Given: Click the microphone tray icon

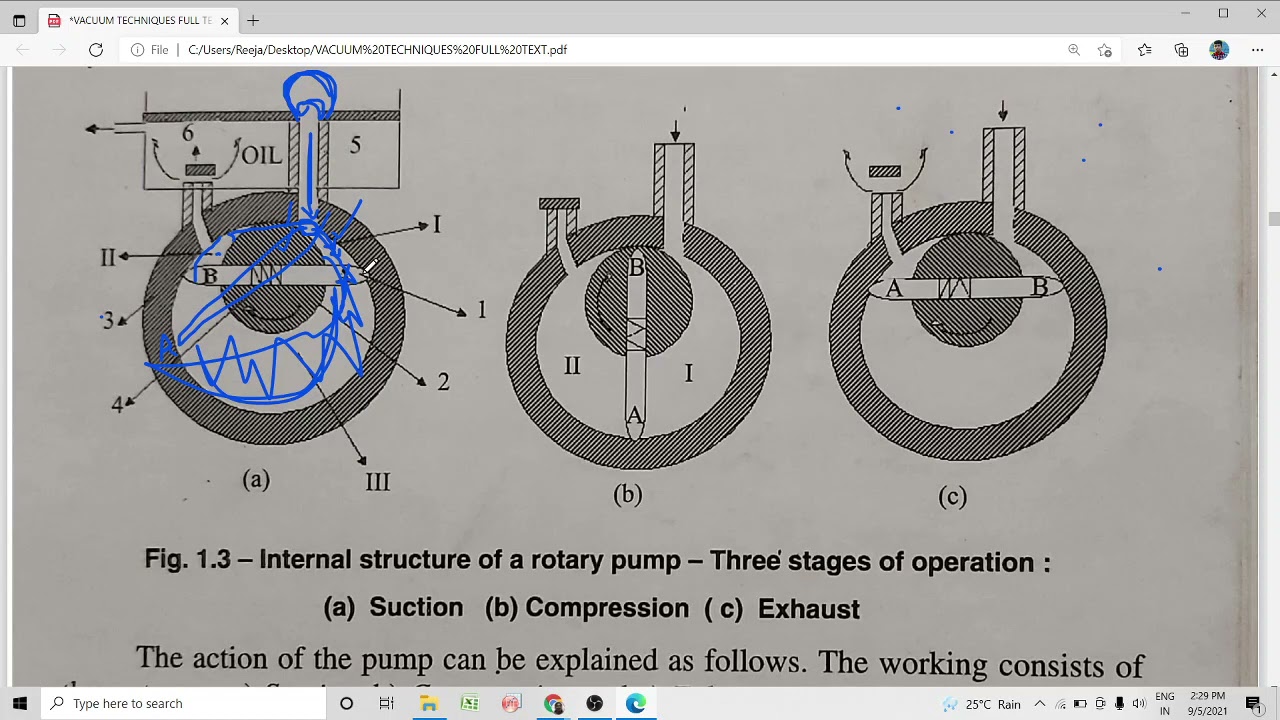Looking at the screenshot, I should tap(1119, 704).
